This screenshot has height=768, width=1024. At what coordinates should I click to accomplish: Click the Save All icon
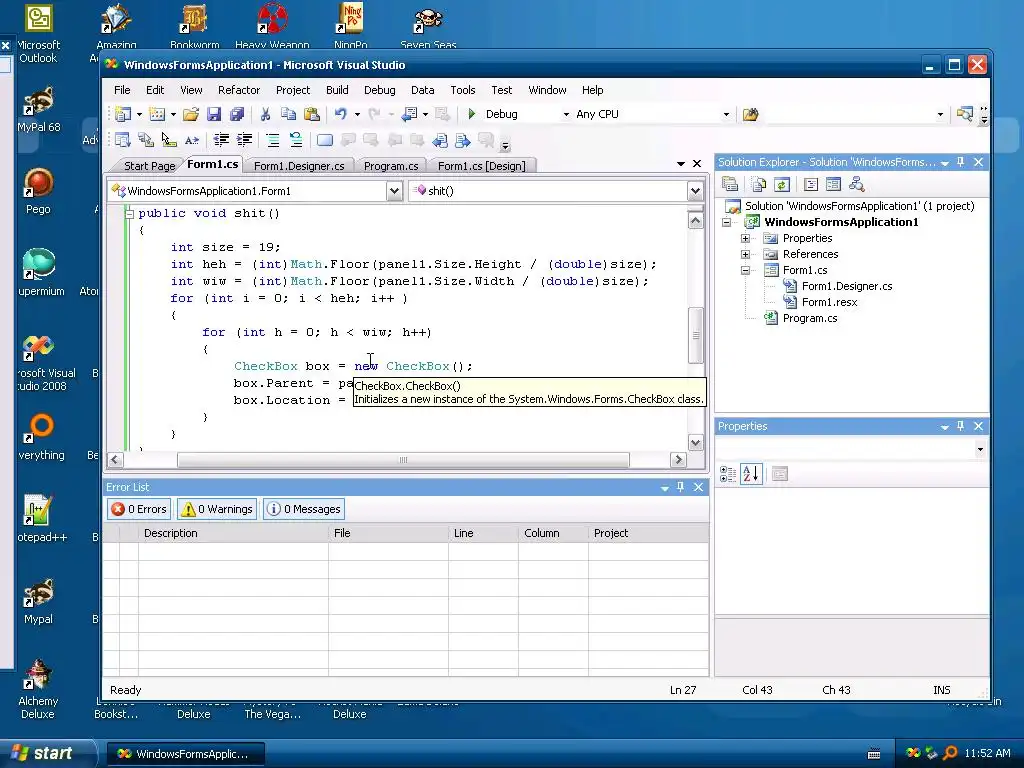tap(236, 114)
